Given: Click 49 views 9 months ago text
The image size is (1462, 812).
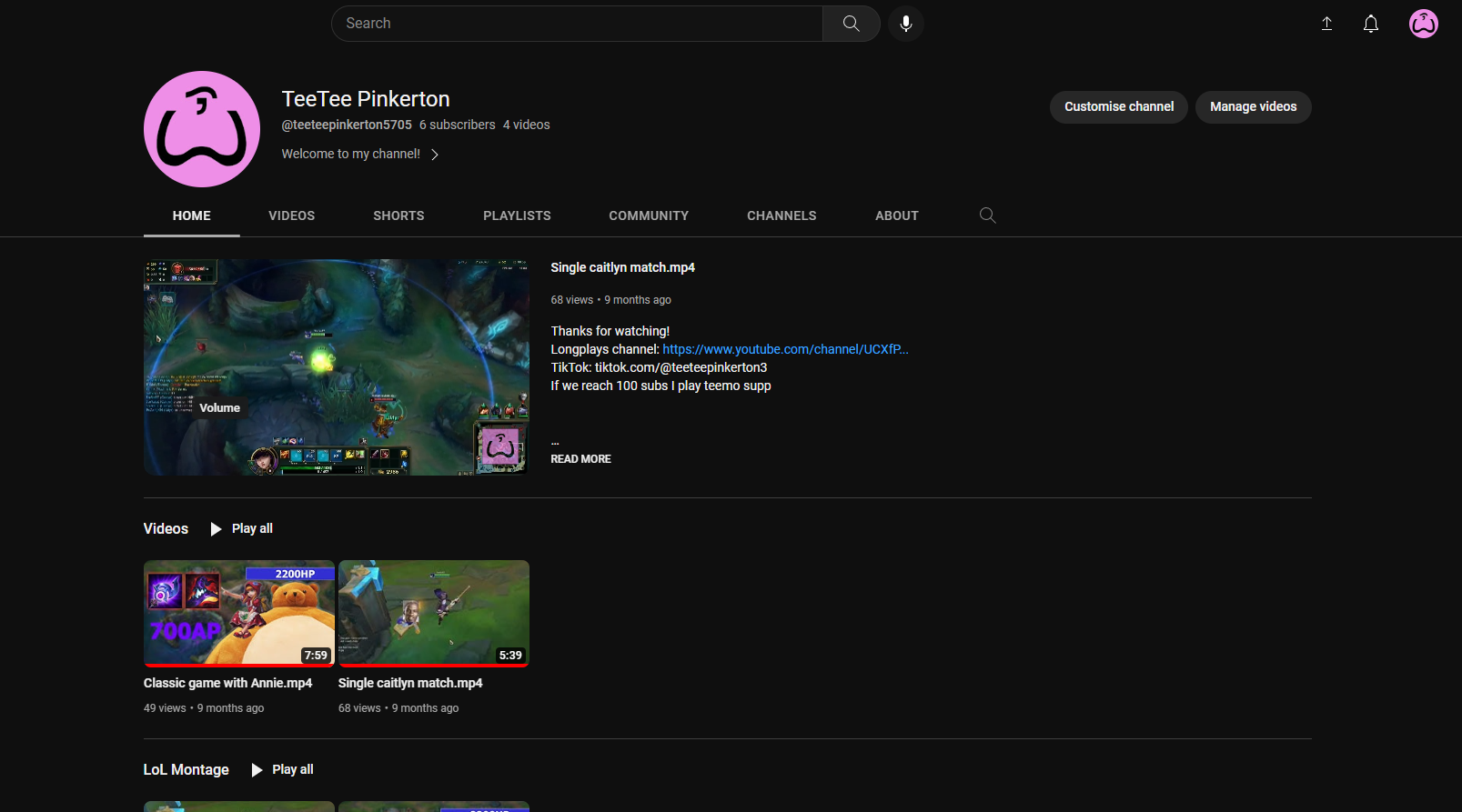Looking at the screenshot, I should pos(204,708).
